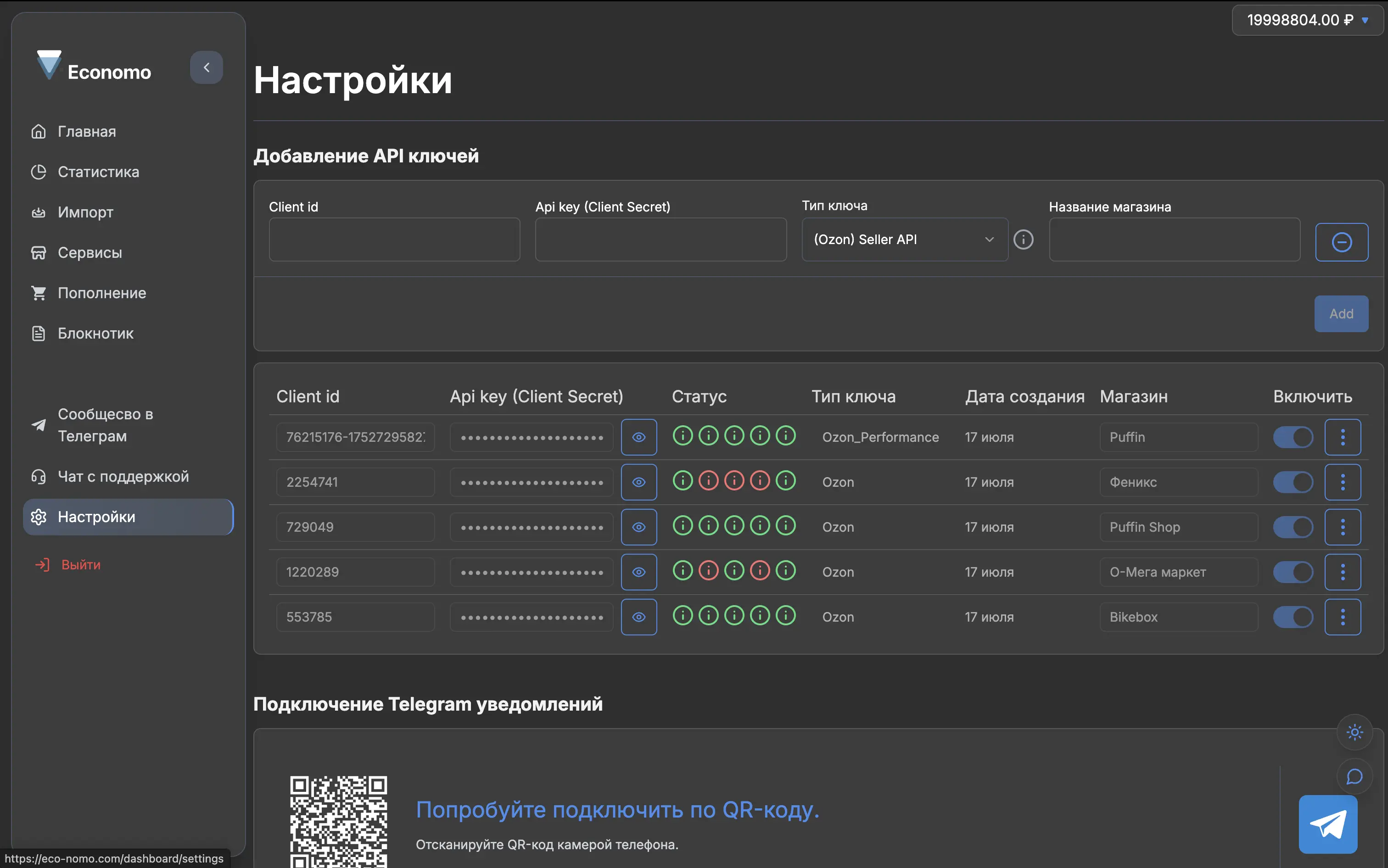Reveal API key for О-Мега маркет row
Viewport: 1388px width, 868px height.
click(x=638, y=573)
